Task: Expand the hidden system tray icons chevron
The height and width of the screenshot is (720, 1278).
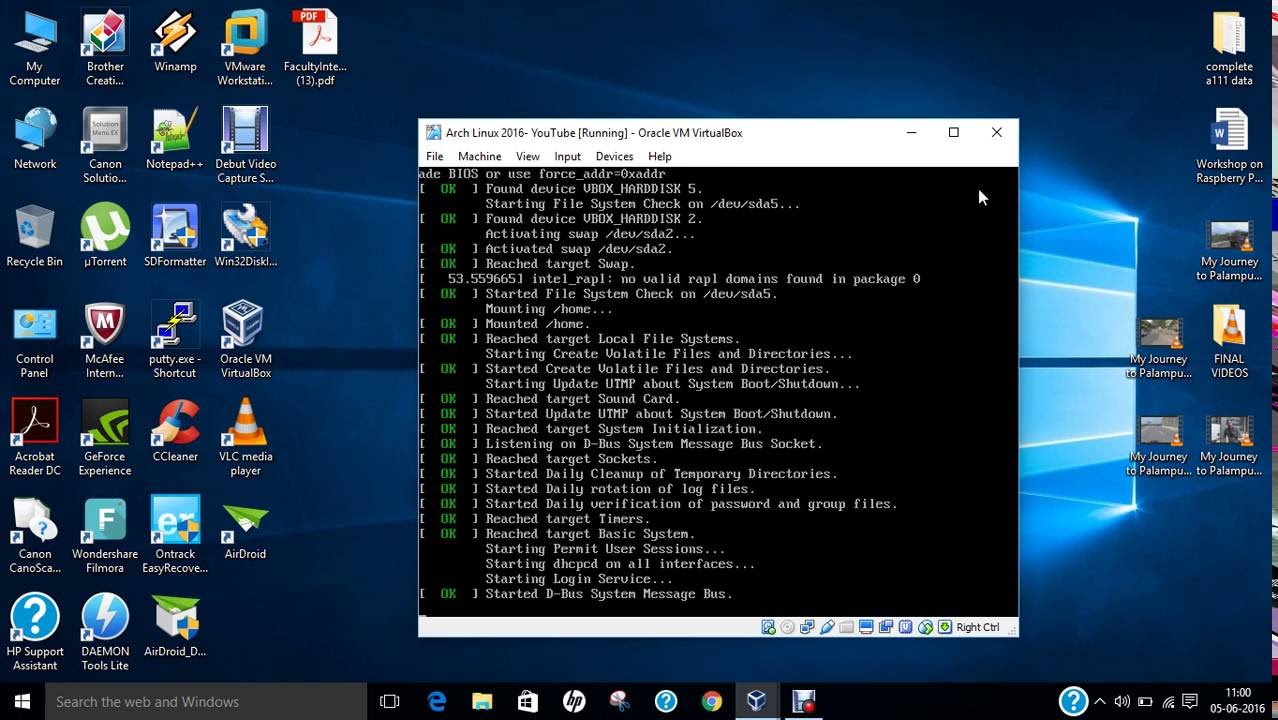Action: 1100,702
